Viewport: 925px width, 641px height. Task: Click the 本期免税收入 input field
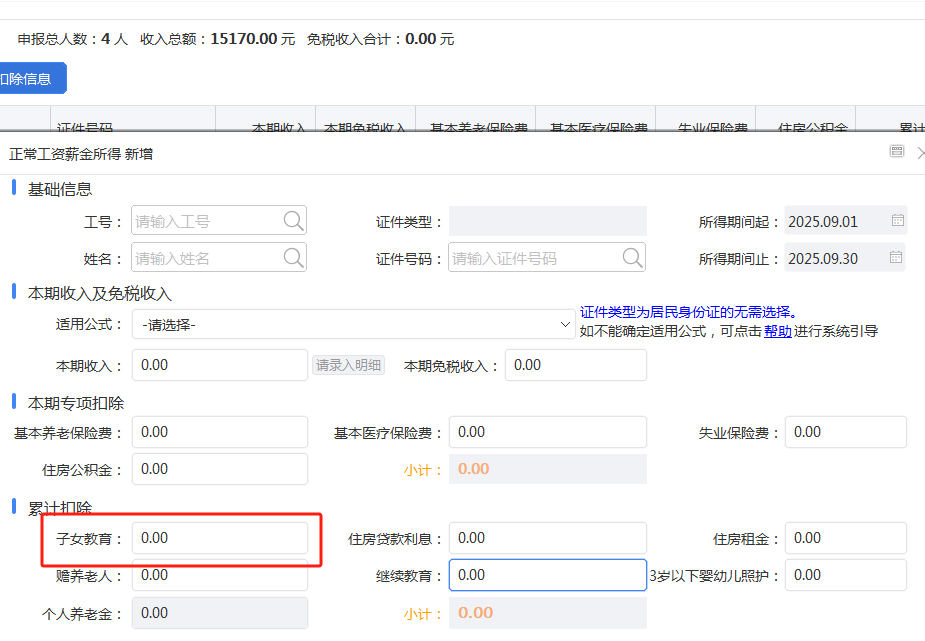[x=575, y=365]
